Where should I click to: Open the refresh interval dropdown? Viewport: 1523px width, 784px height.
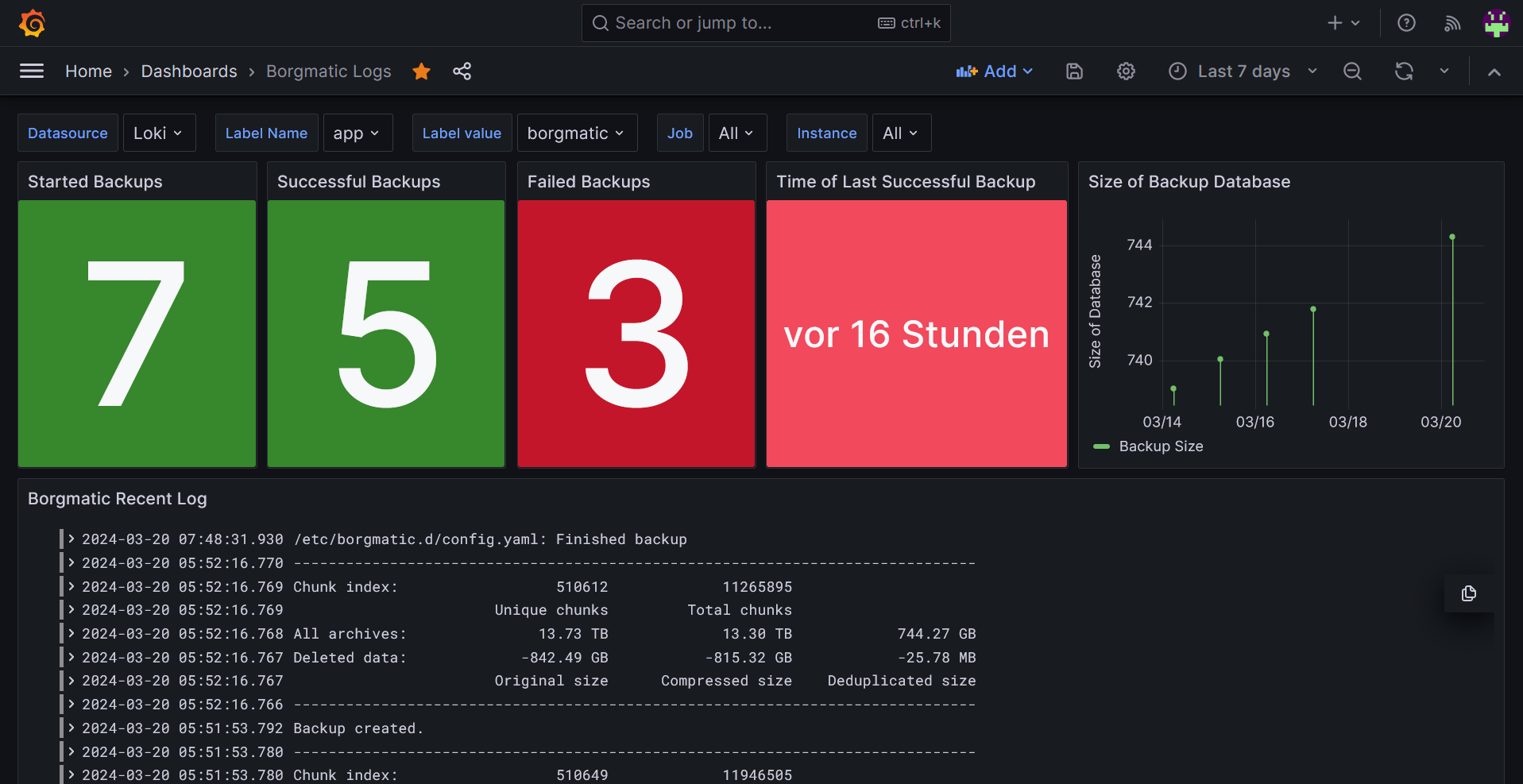pyautogui.click(x=1444, y=71)
